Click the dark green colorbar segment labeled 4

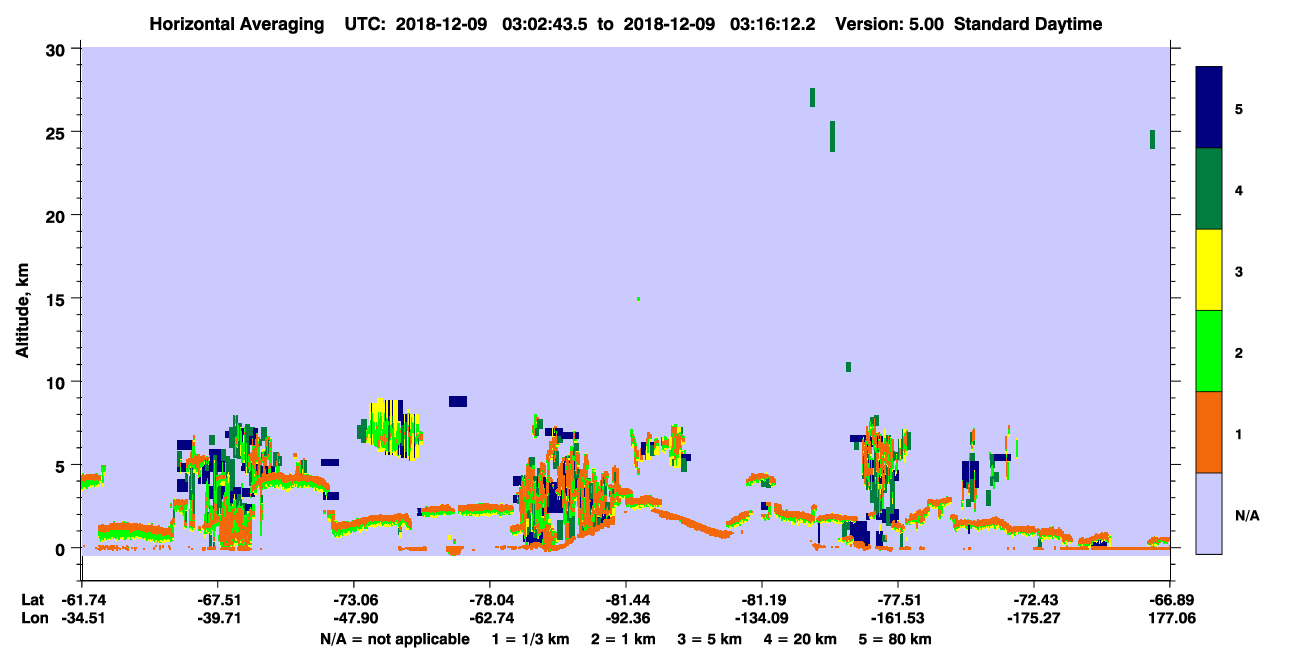coord(1209,189)
